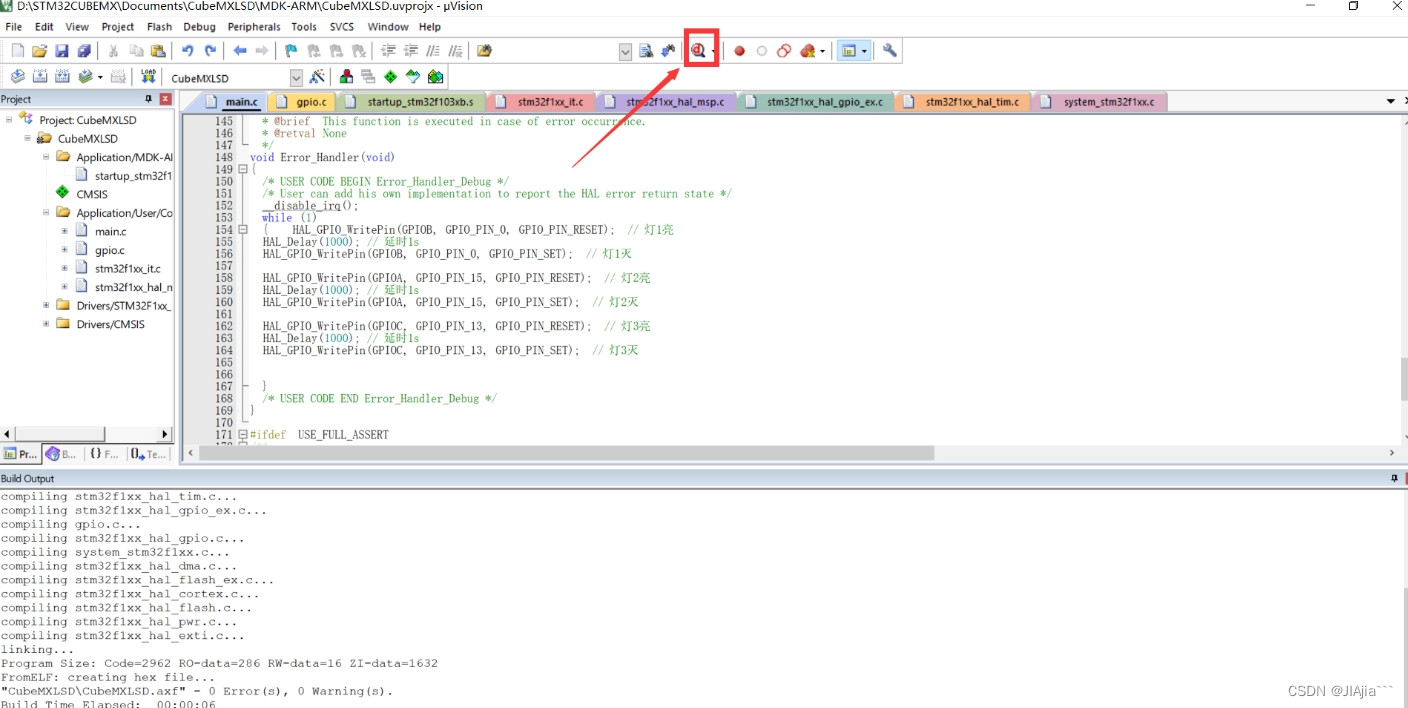Open the Debug menu
This screenshot has width=1408, height=708.
pyautogui.click(x=199, y=27)
